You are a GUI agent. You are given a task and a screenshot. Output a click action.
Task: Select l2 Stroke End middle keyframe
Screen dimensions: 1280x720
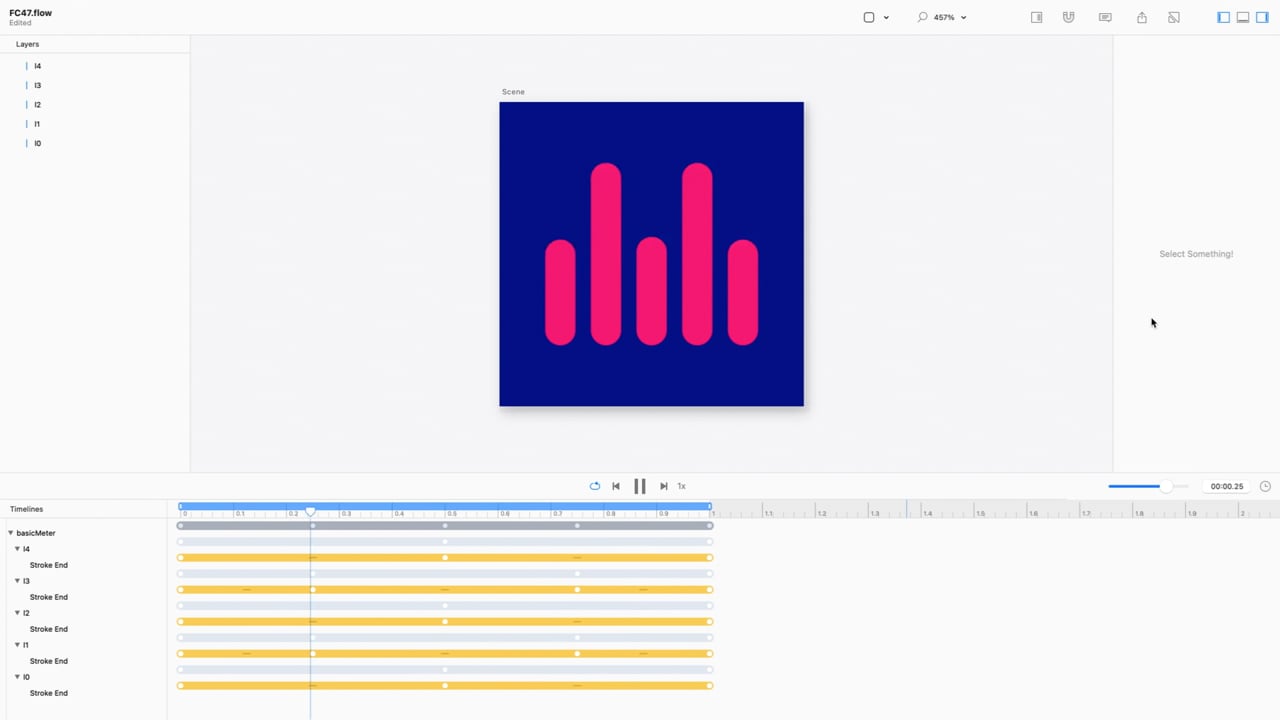pyautogui.click(x=445, y=622)
